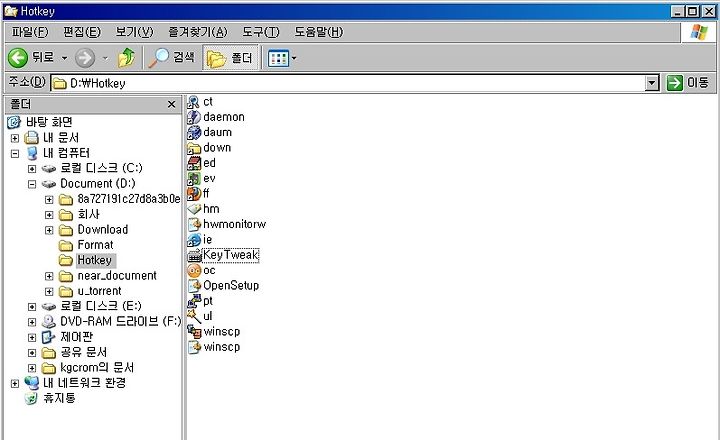Select 바탕 화면 in the tree
This screenshot has height=440, width=720.
point(49,122)
